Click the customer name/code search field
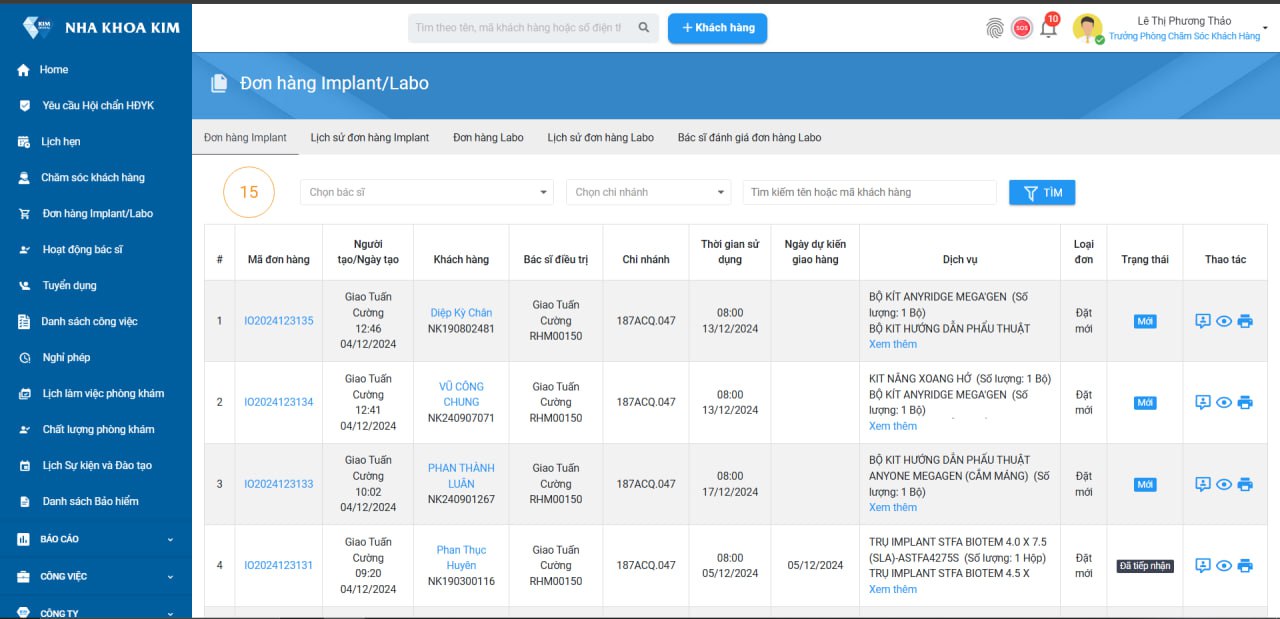Viewport: 1280px width, 619px height. (868, 192)
